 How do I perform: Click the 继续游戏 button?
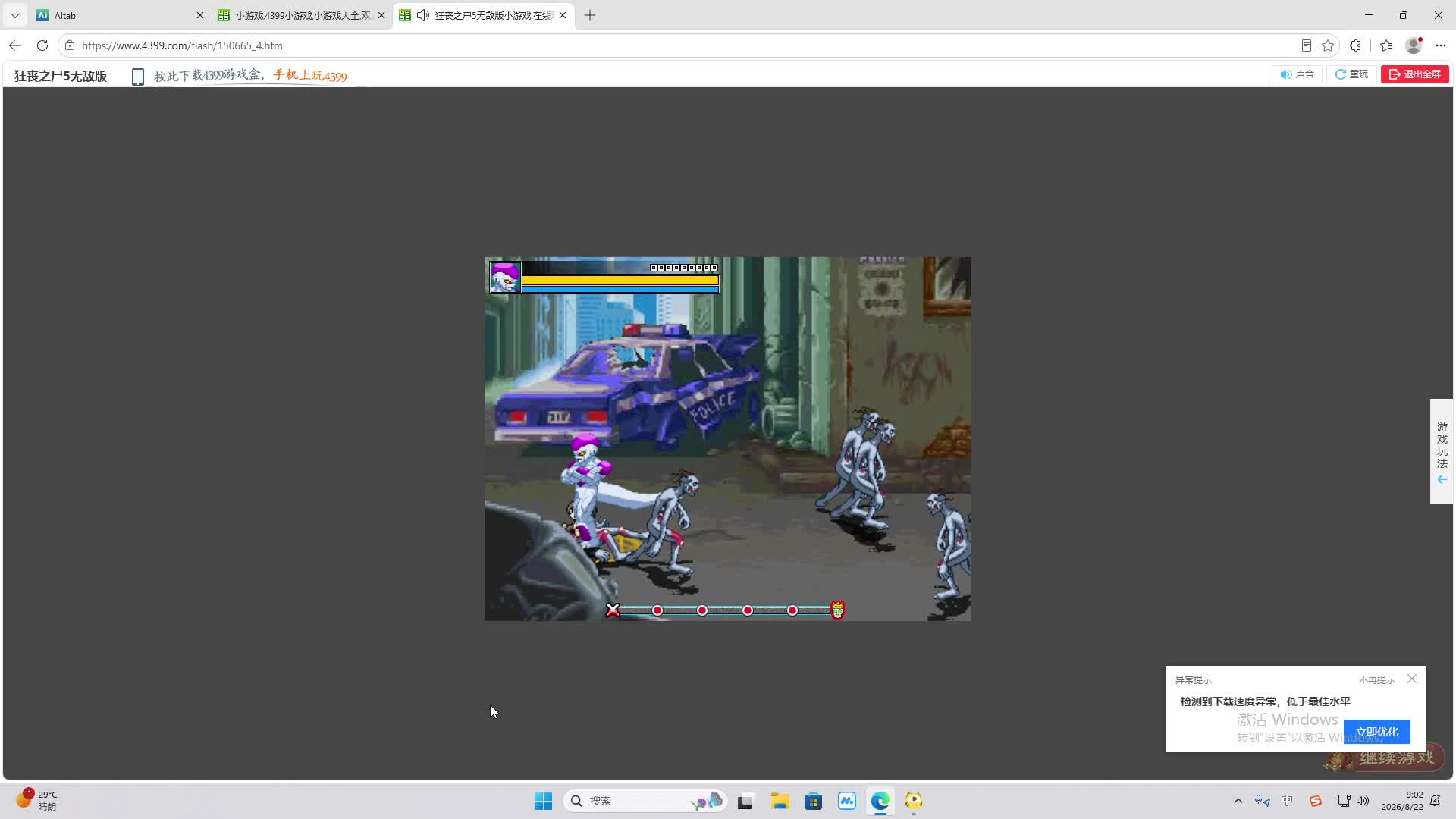(x=1386, y=758)
